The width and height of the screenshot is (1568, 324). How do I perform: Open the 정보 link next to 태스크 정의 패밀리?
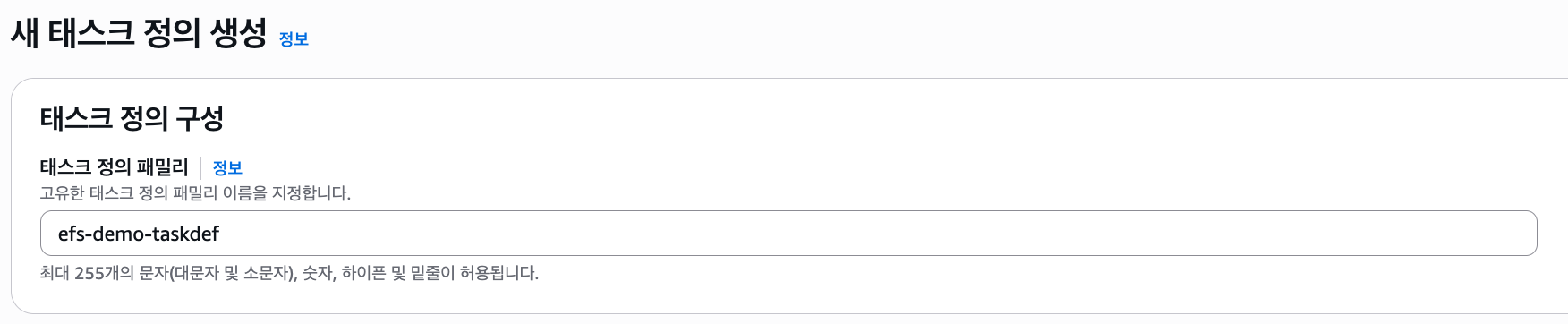point(227,168)
